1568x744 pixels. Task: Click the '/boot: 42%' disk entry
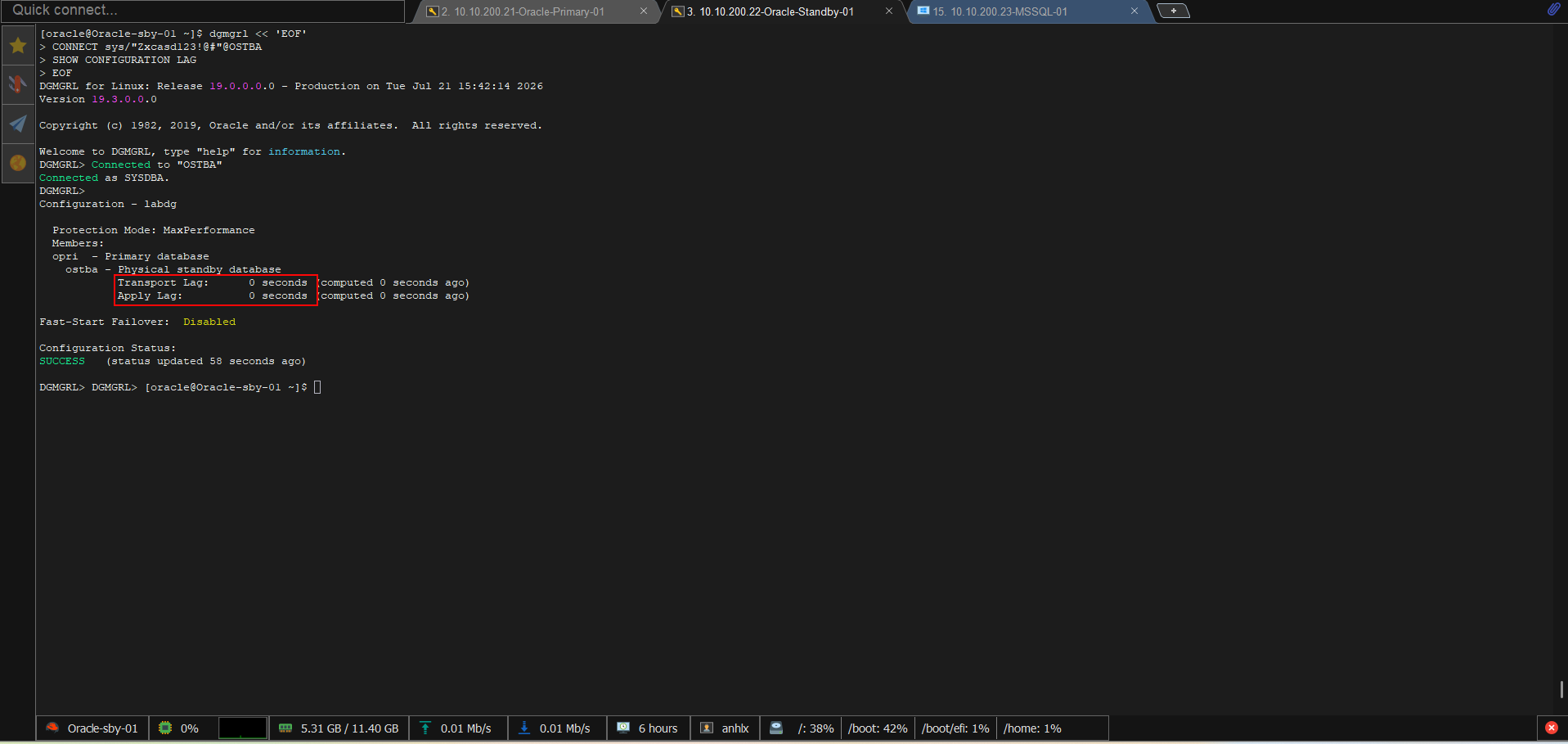point(878,728)
